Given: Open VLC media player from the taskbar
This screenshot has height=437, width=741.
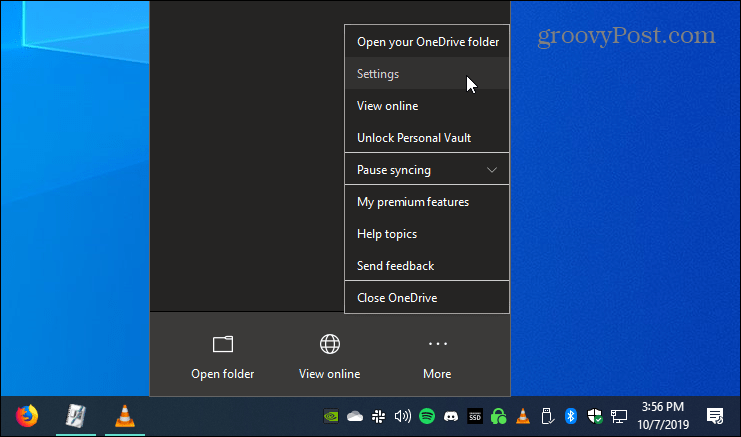Looking at the screenshot, I should [x=125, y=416].
